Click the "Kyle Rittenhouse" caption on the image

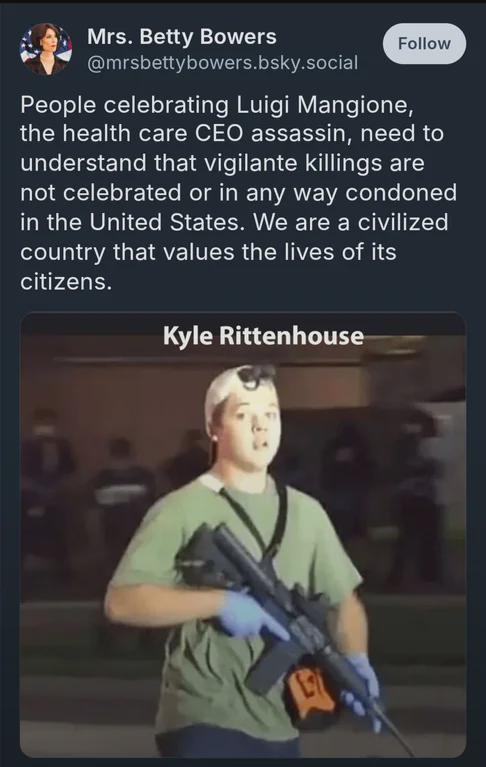pyautogui.click(x=263, y=336)
